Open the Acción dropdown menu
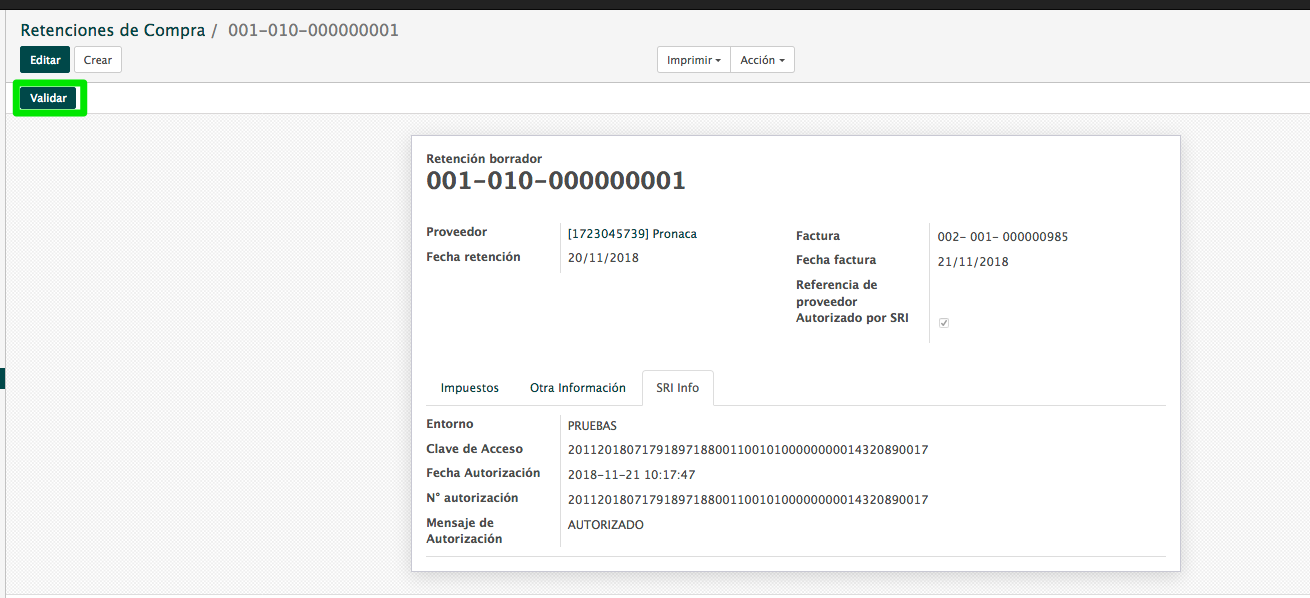Screen dimensions: 1310x598 pyautogui.click(x=762, y=60)
